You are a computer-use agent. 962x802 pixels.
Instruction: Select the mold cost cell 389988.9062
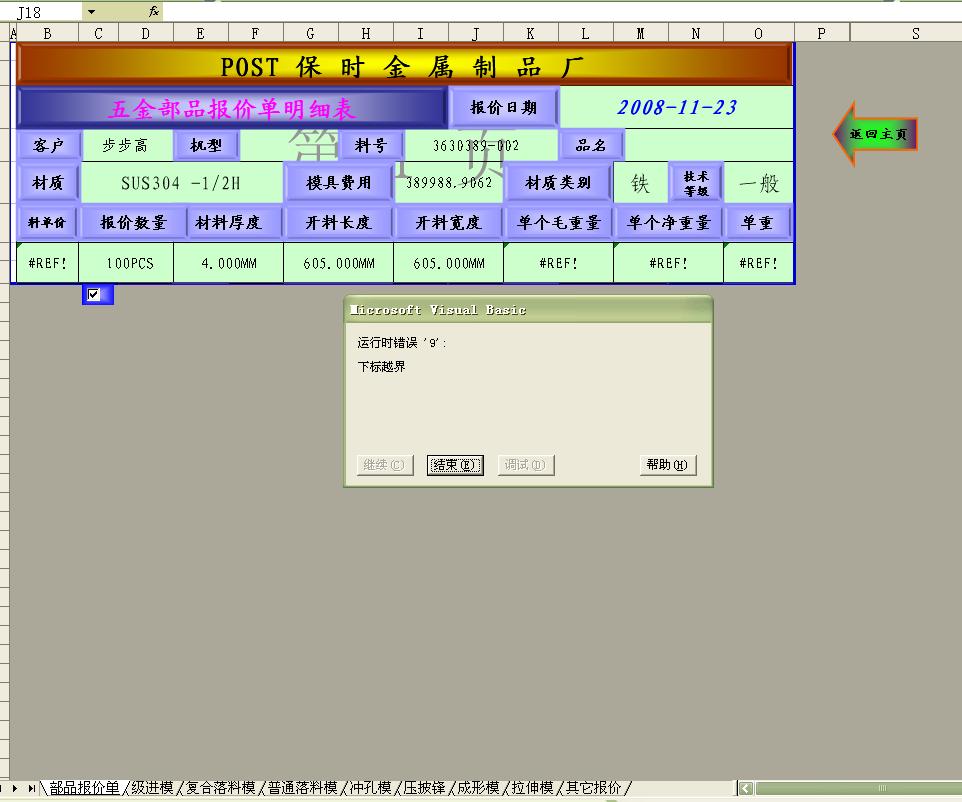(x=448, y=182)
